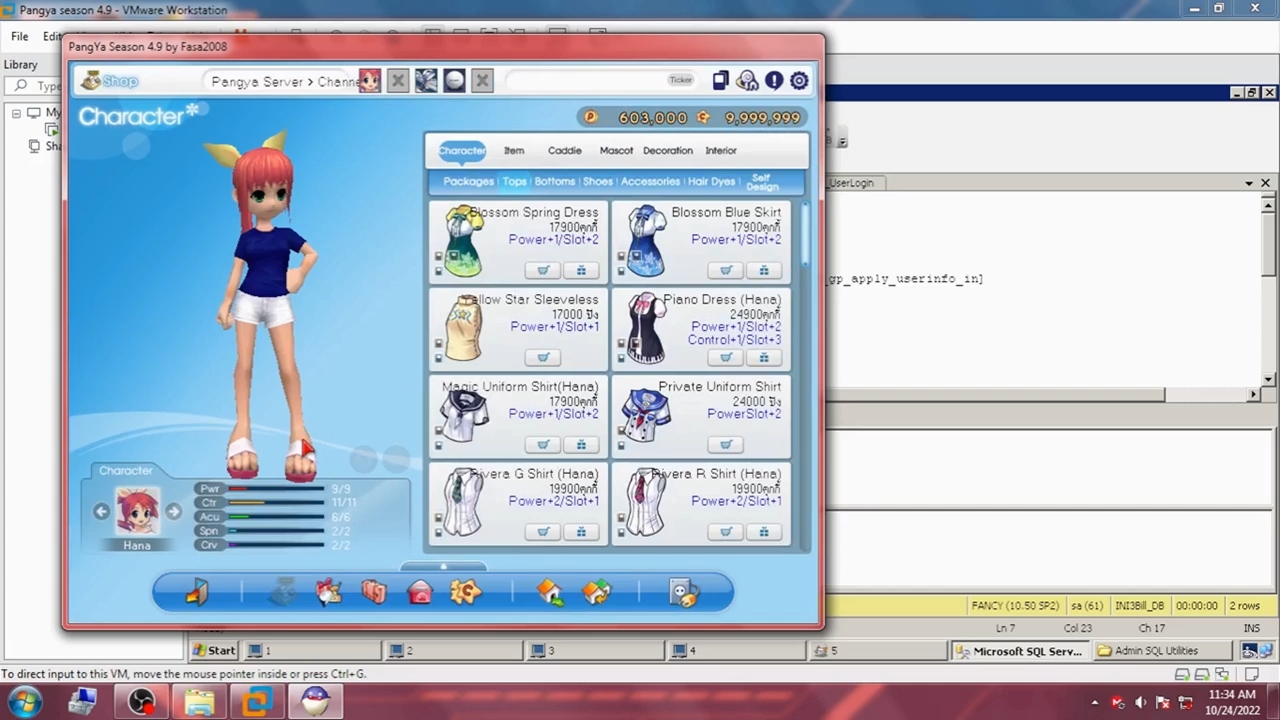
Task: Switch to next character with right arrow
Action: click(x=173, y=512)
